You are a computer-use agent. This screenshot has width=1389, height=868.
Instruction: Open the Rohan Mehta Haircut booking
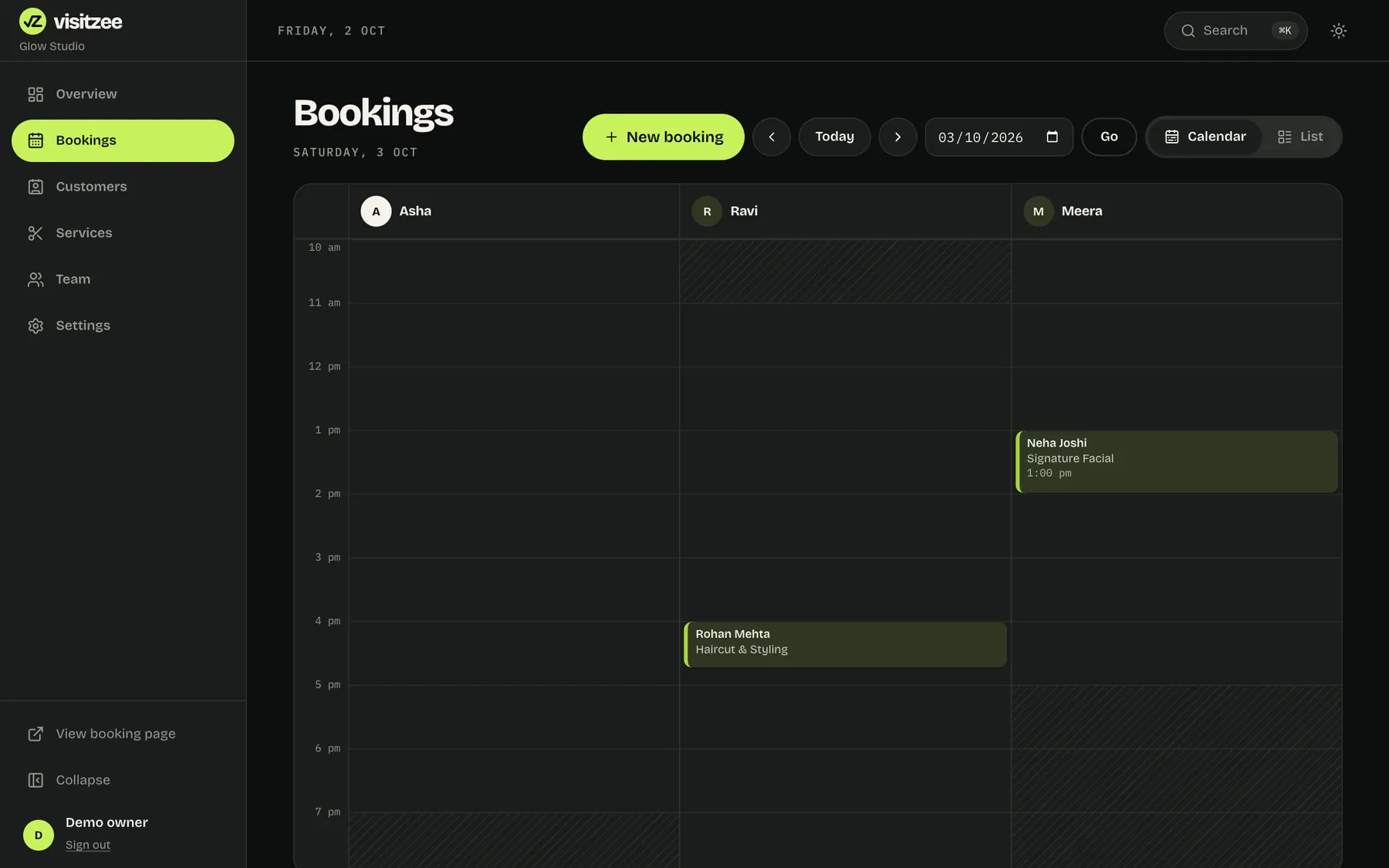click(x=846, y=644)
